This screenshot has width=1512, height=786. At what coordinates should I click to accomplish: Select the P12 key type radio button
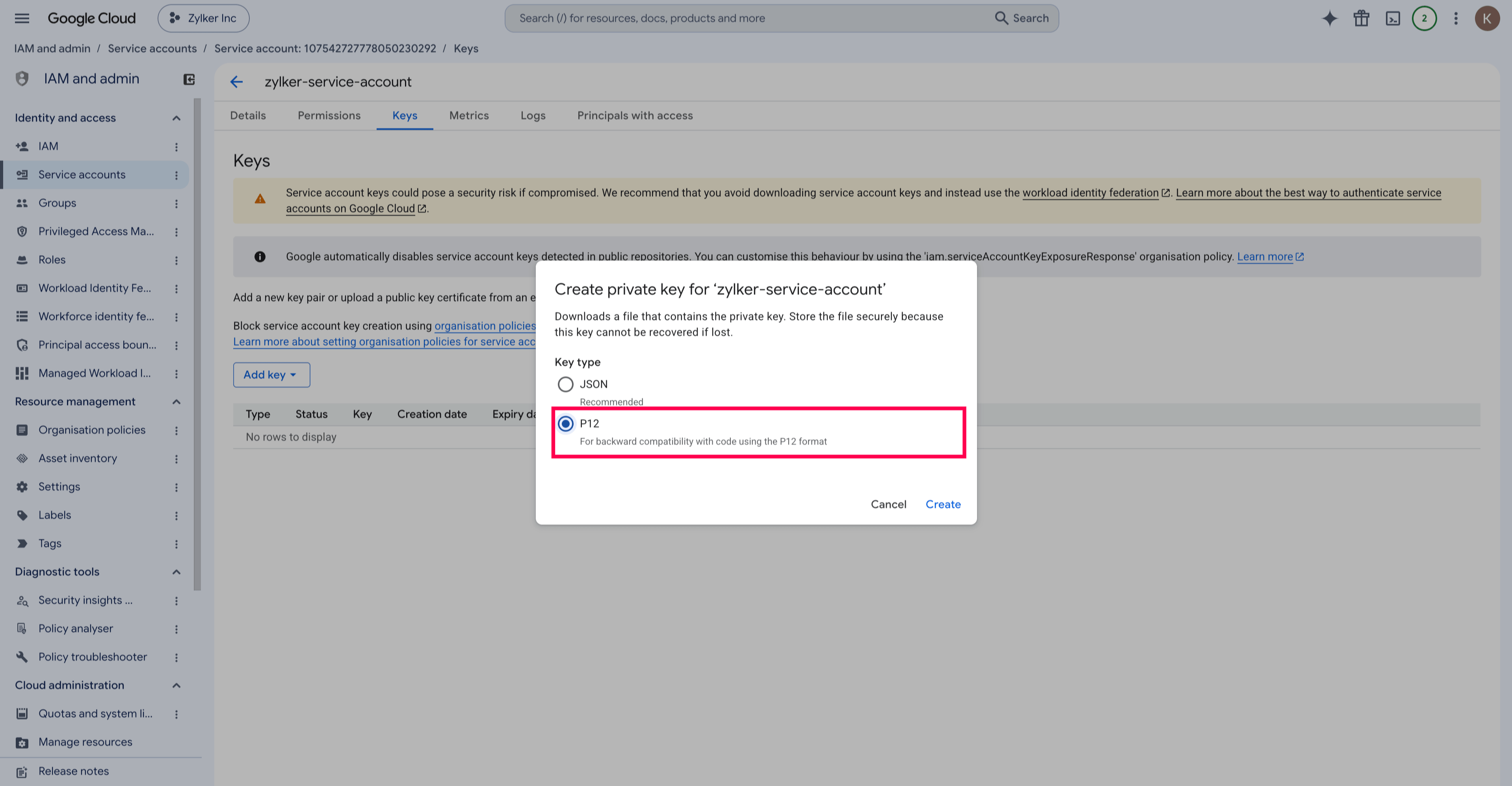pyautogui.click(x=565, y=424)
